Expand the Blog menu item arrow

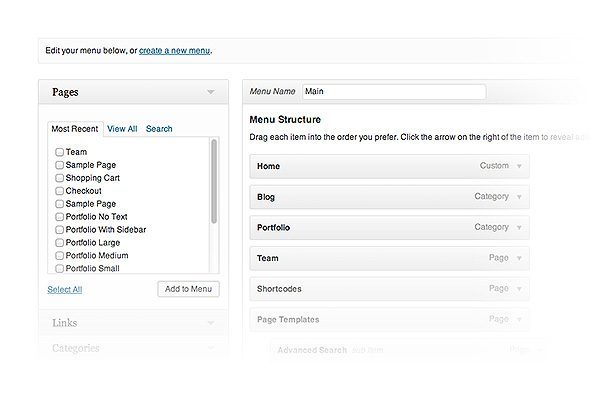tap(519, 197)
